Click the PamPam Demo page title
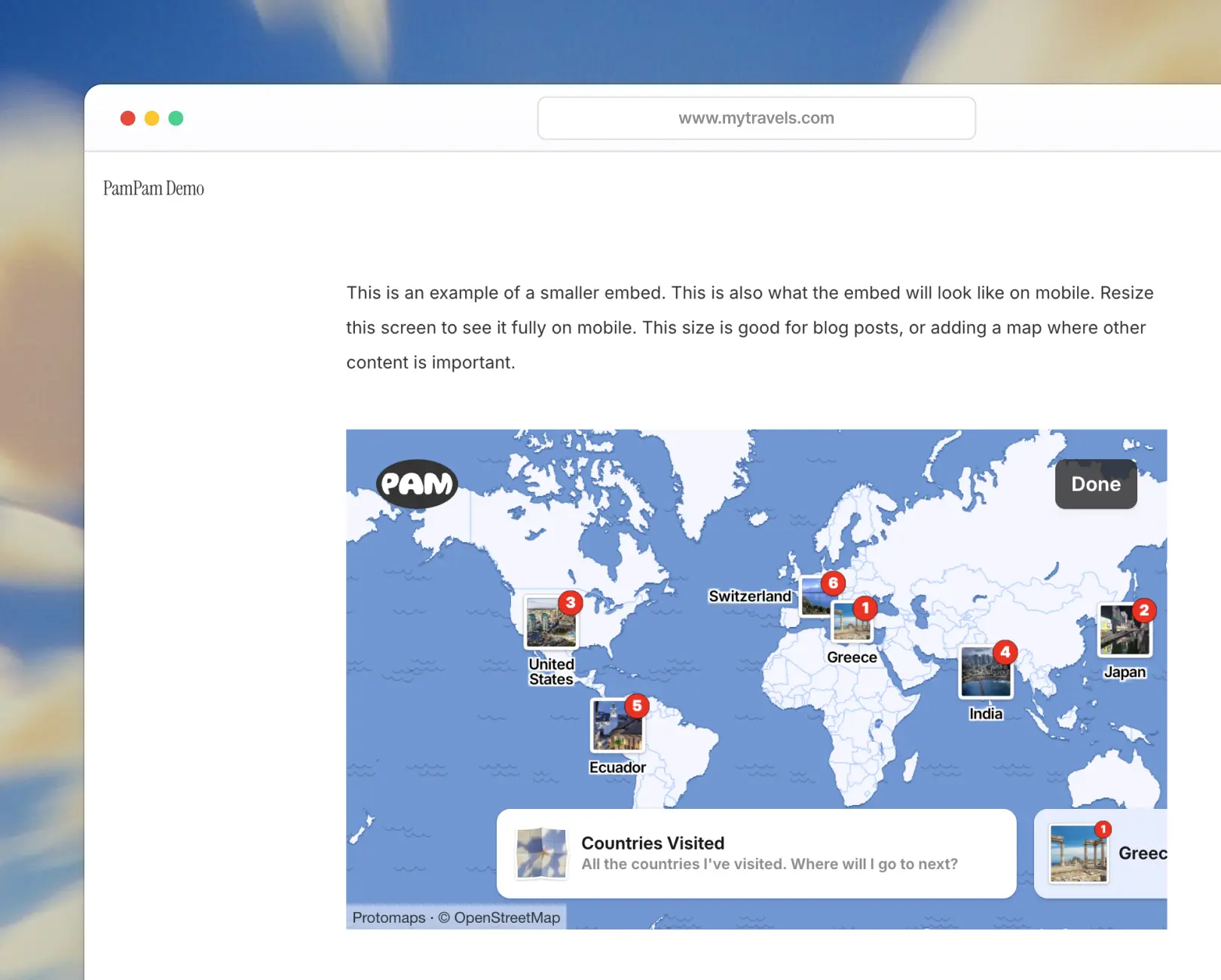Image resolution: width=1221 pixels, height=980 pixels. [154, 188]
